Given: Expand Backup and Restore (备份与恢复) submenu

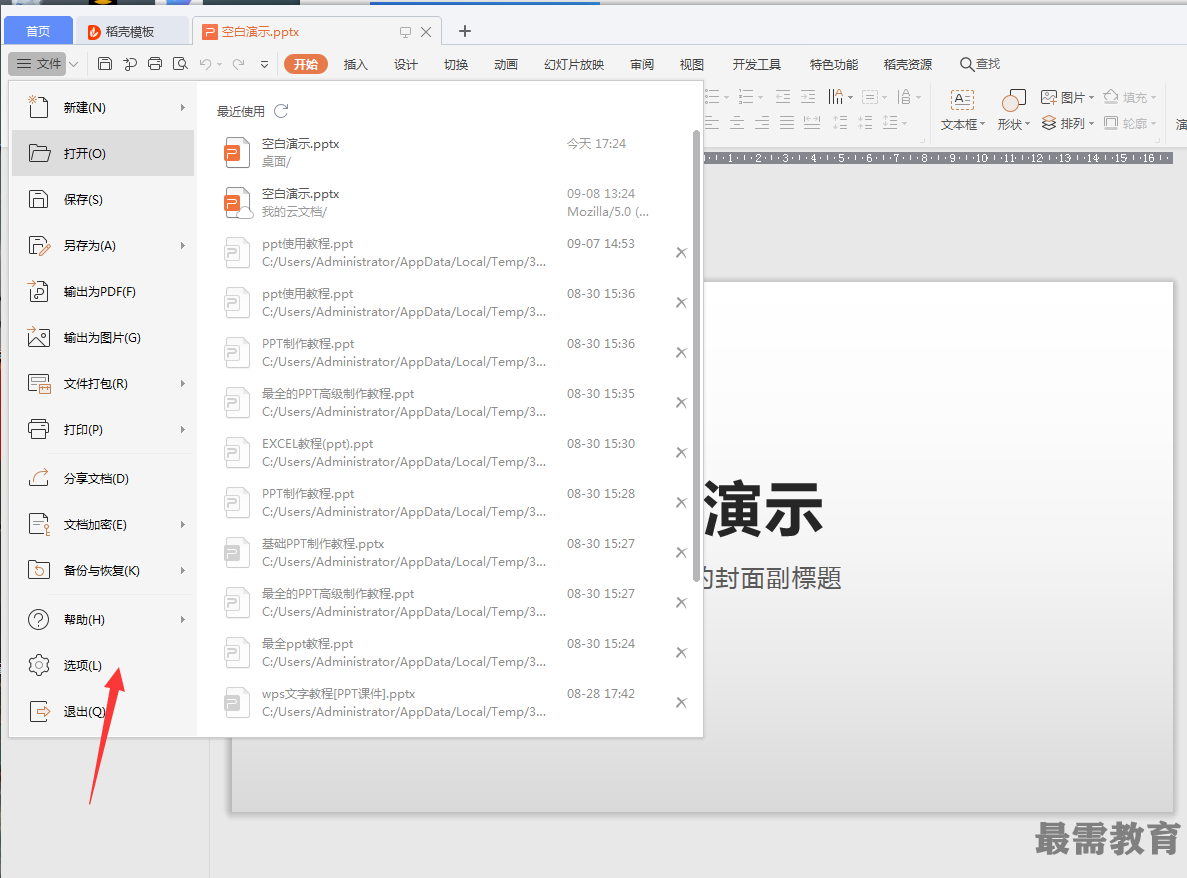Looking at the screenshot, I should (182, 571).
